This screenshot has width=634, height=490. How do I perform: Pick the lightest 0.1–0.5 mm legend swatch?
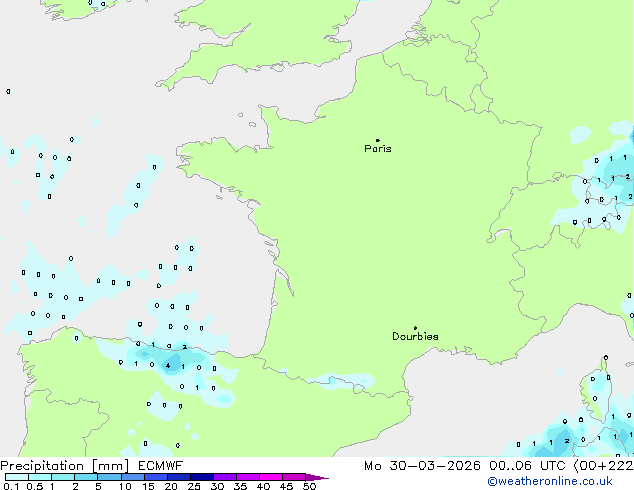17,477
